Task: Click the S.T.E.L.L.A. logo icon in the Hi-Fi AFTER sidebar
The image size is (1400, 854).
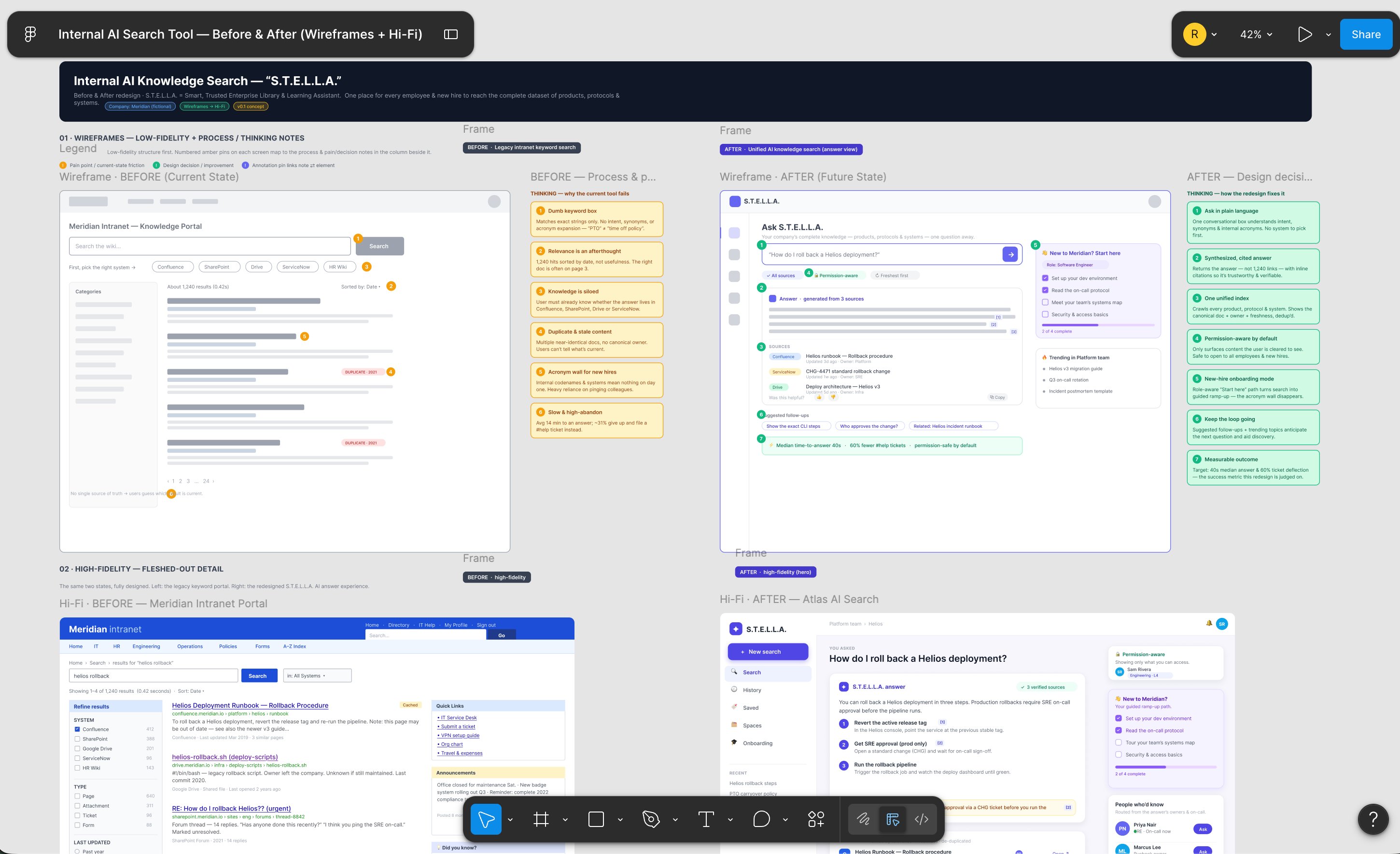Action: pos(736,629)
